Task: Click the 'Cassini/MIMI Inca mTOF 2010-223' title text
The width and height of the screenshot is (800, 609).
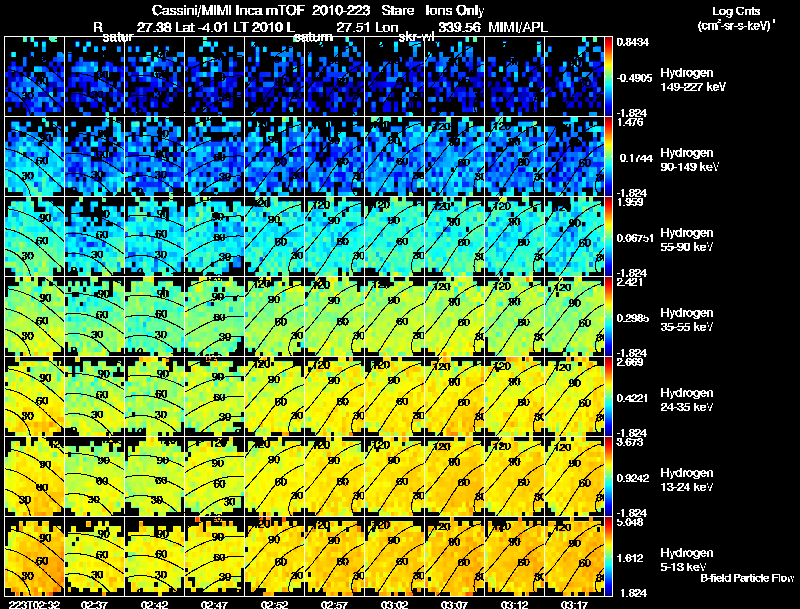Action: (261, 11)
